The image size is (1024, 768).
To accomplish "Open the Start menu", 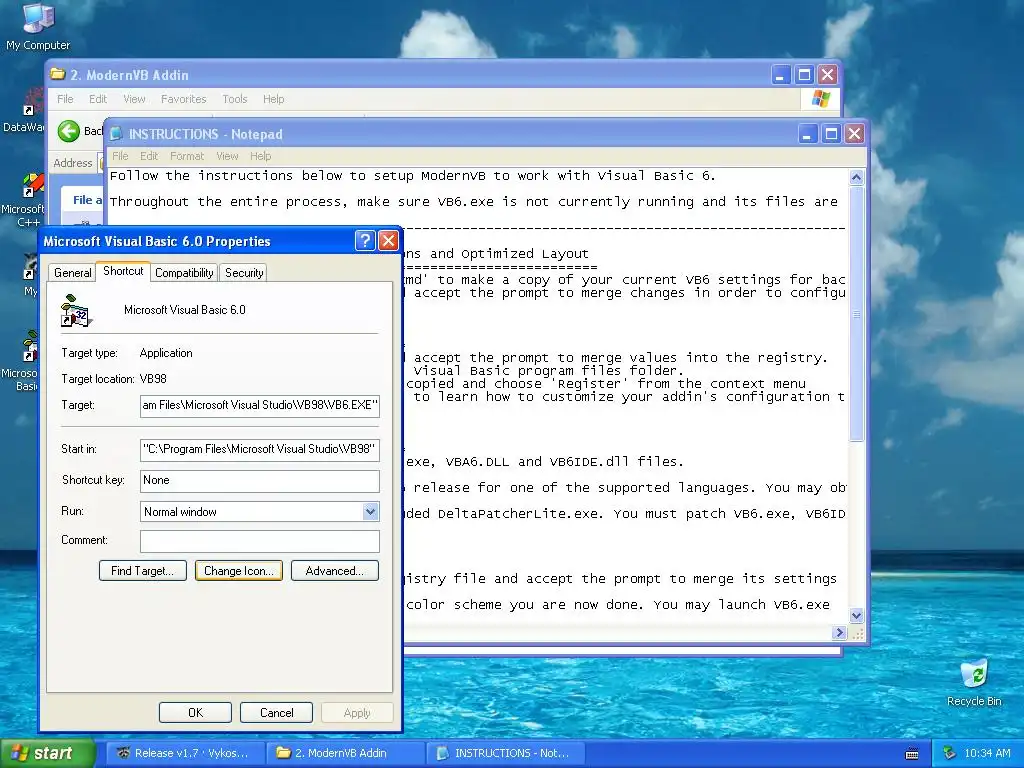I will point(48,754).
